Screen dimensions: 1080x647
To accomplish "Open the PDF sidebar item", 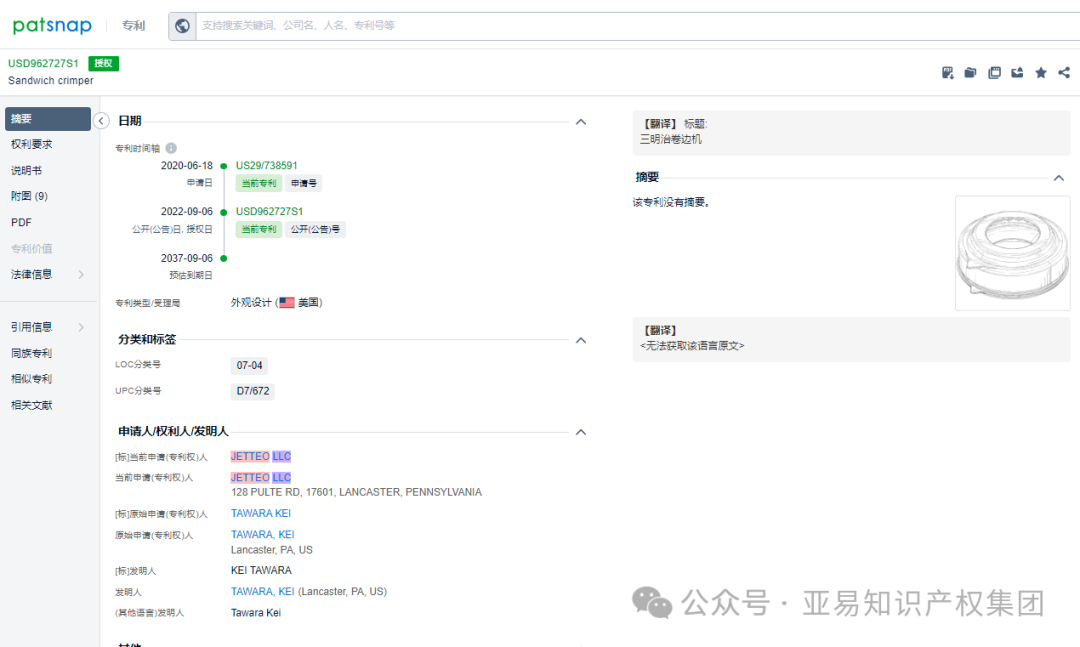I will tap(21, 223).
